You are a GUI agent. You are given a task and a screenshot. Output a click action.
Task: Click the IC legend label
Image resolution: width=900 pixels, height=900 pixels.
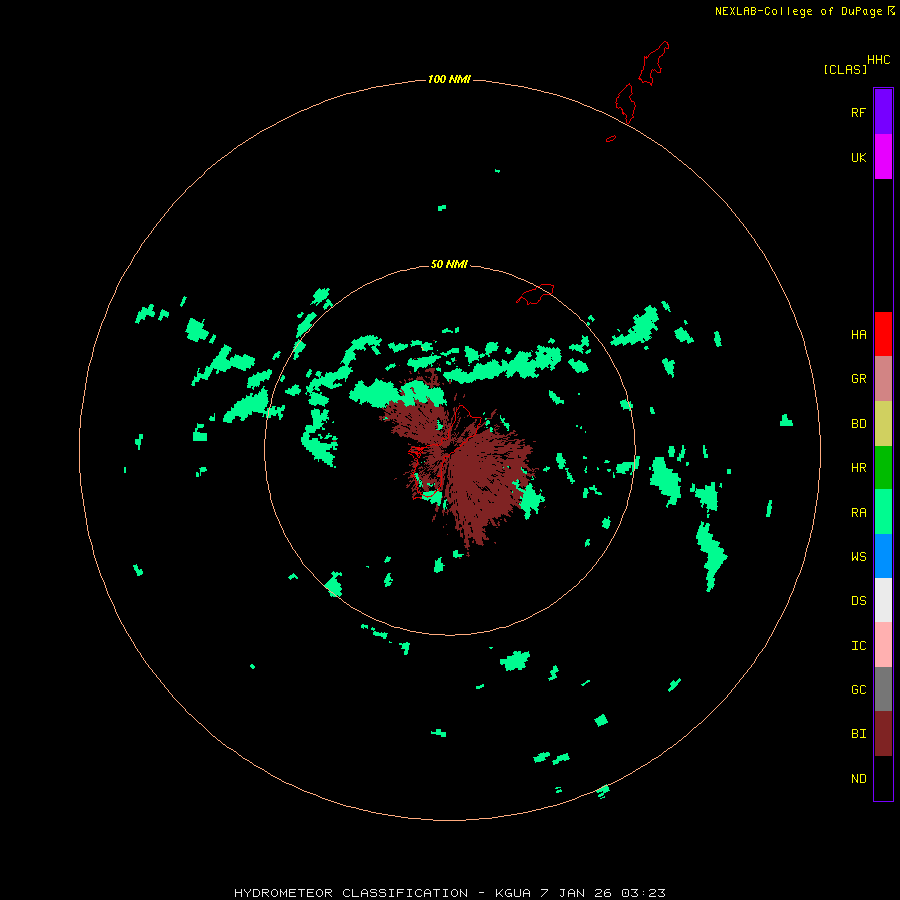click(x=858, y=645)
